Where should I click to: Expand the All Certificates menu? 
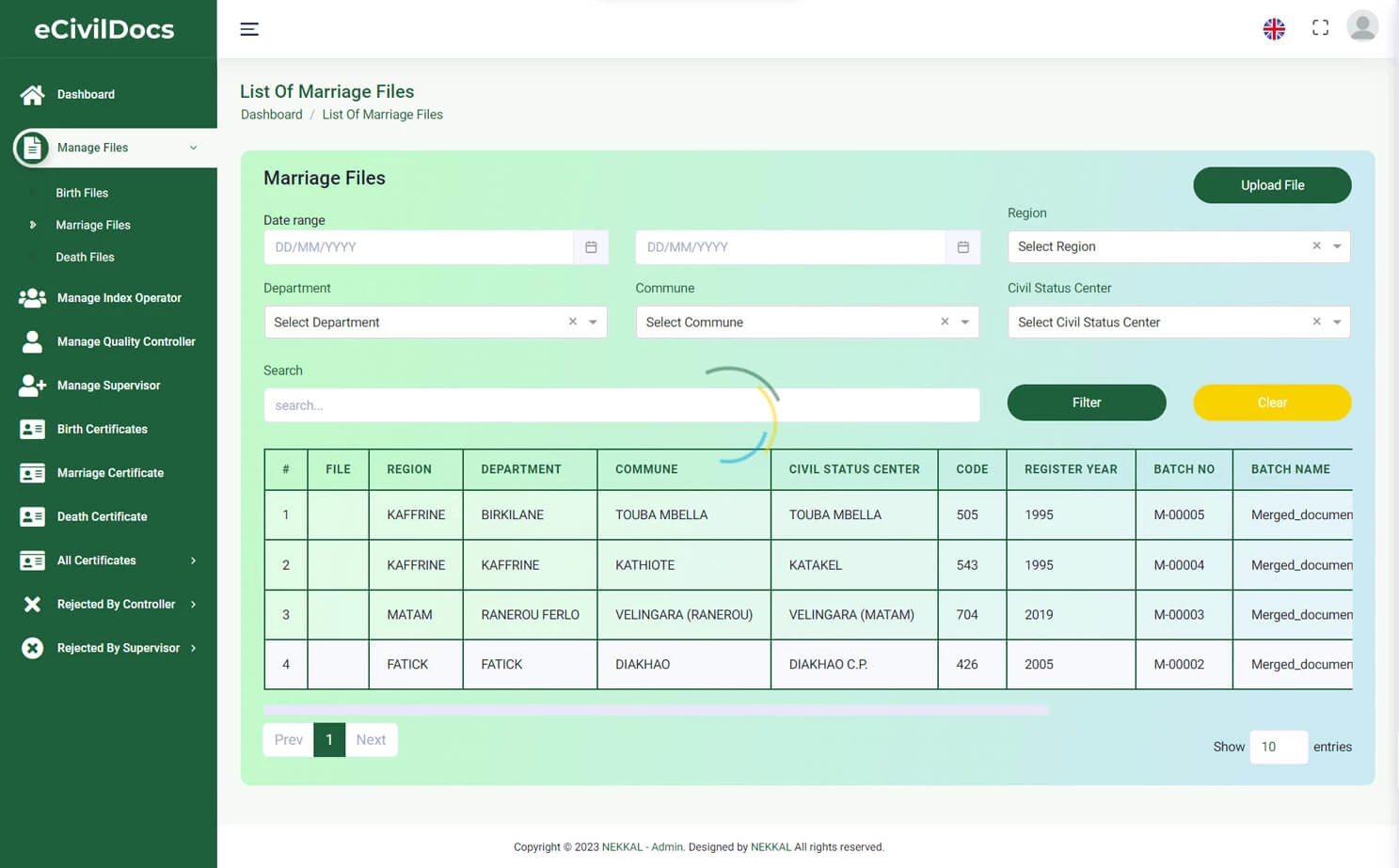(97, 560)
